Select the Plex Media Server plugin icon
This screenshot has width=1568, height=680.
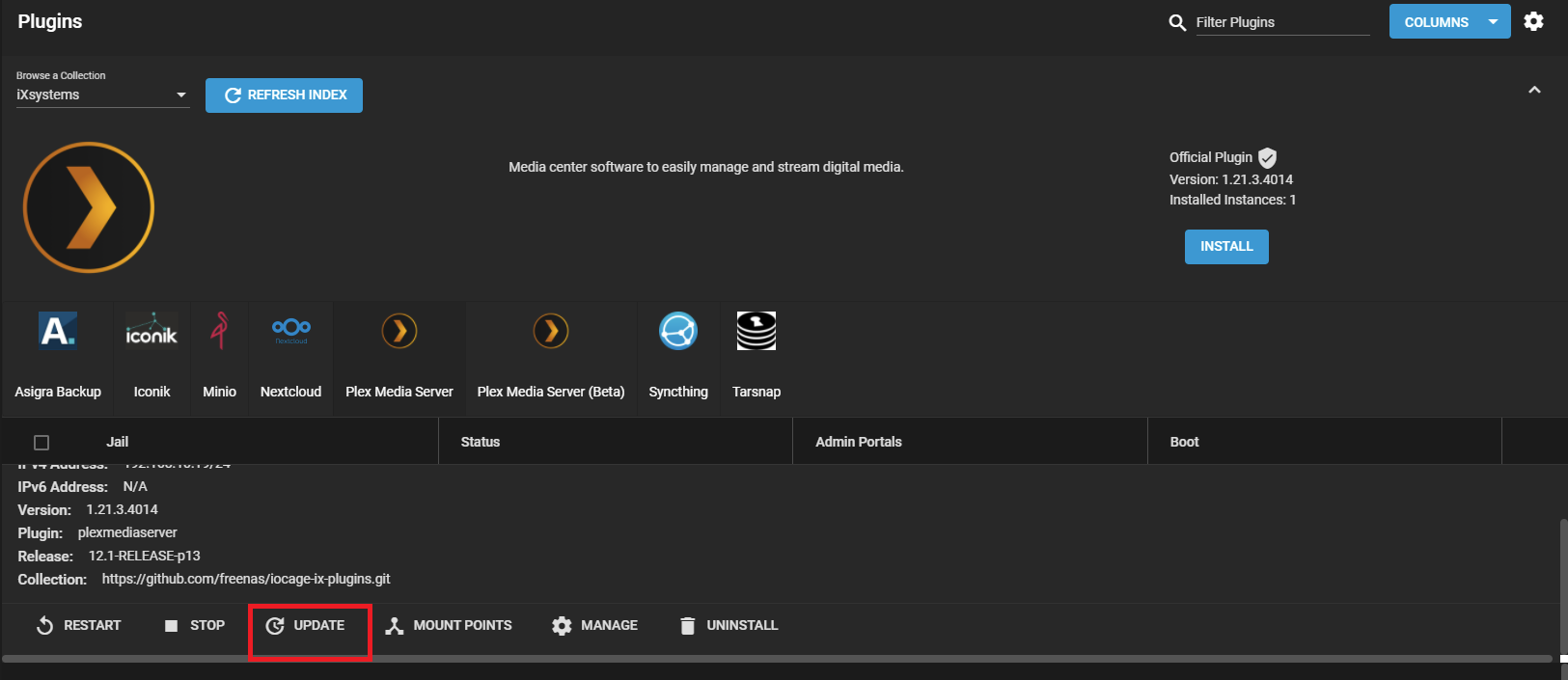click(x=399, y=331)
